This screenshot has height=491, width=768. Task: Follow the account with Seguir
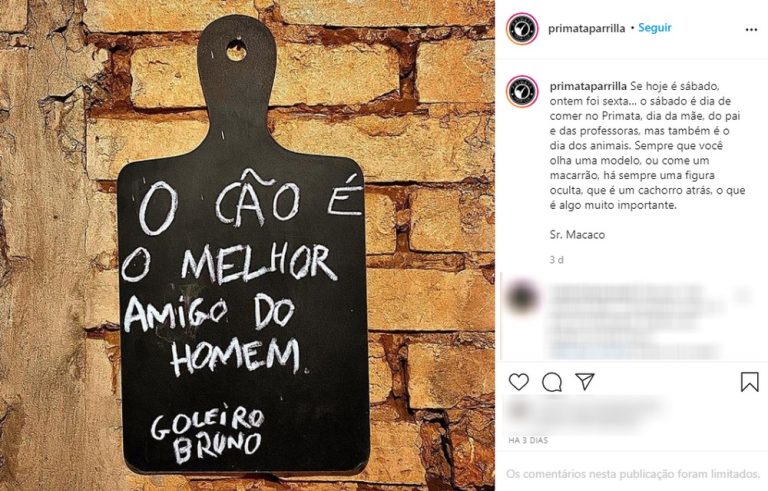(x=654, y=28)
